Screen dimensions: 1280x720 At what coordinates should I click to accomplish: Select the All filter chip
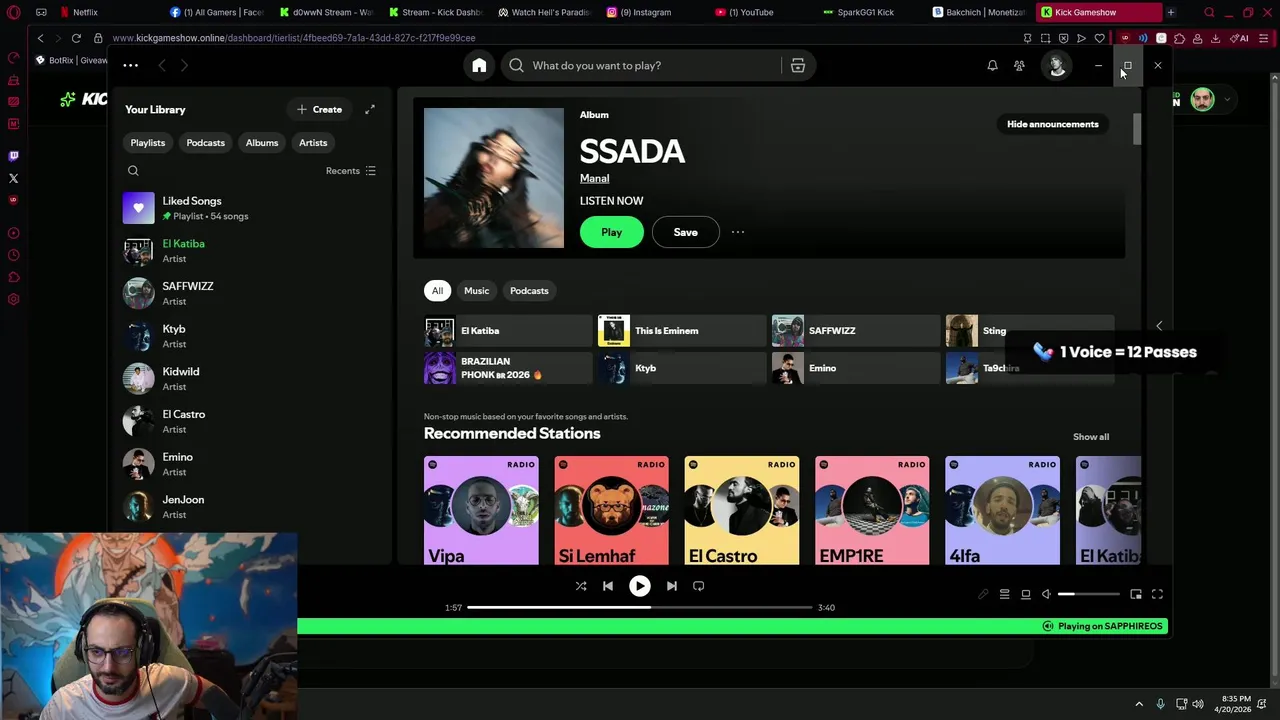[x=437, y=291]
